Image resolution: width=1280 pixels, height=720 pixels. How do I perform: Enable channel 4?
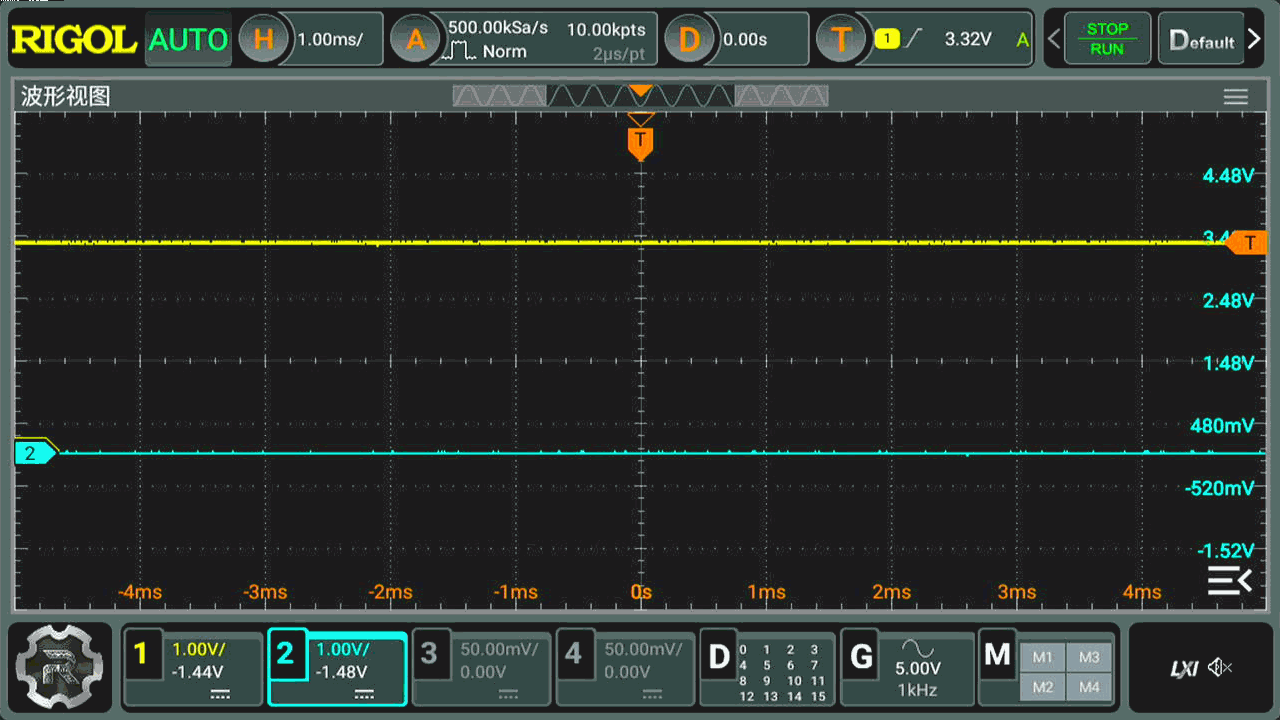[573, 654]
